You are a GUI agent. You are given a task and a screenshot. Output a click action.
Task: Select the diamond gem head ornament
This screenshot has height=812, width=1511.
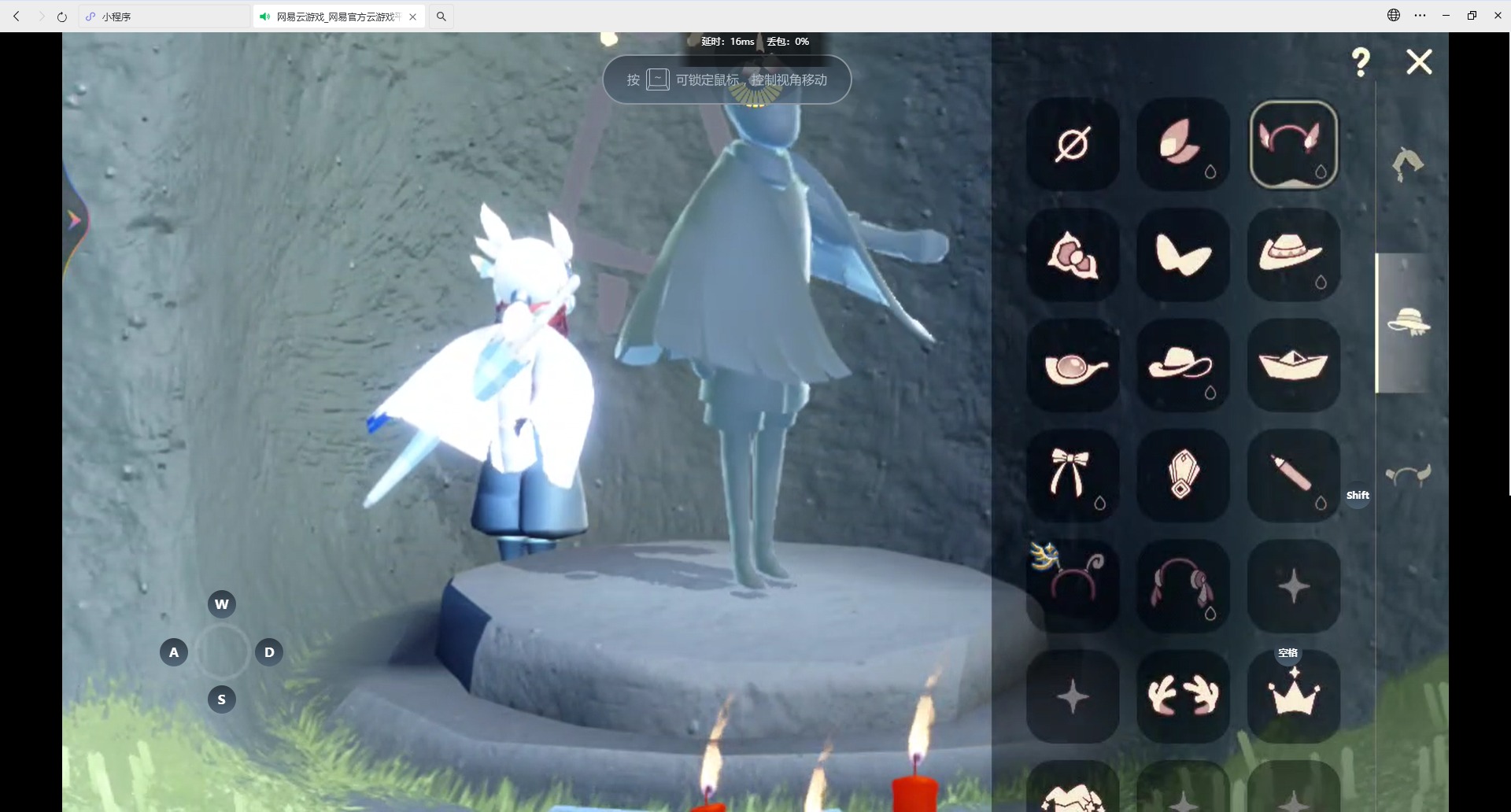click(x=1183, y=476)
